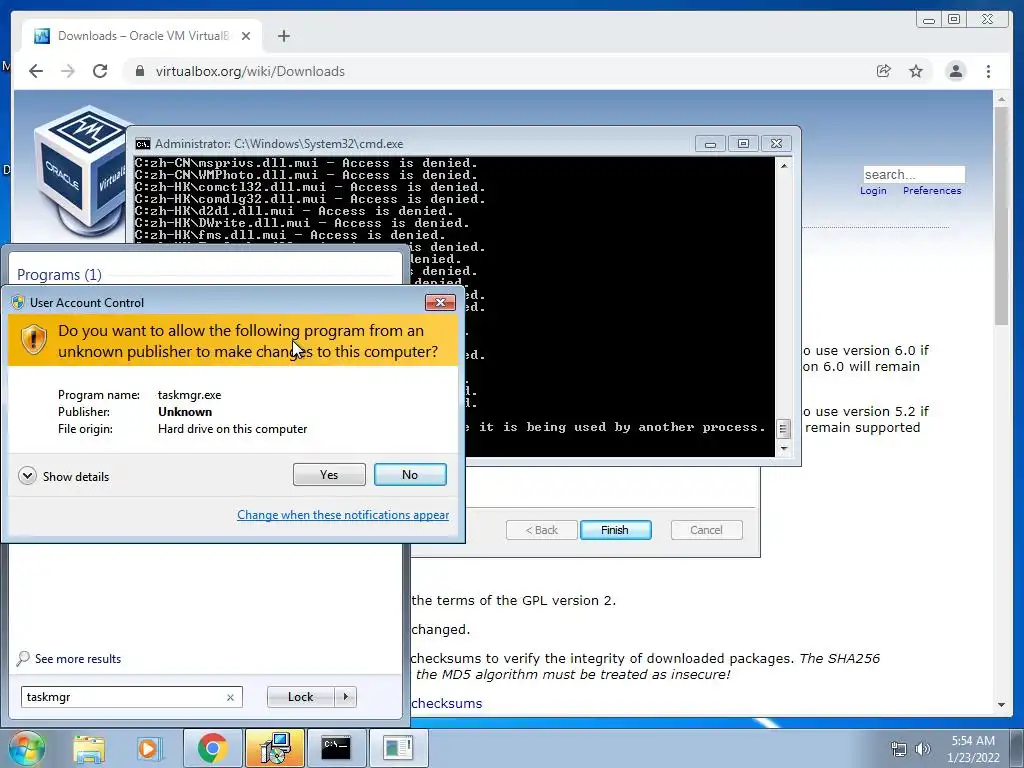This screenshot has height=768, width=1024.
Task: Click the Oracle VirtualBox cube logo
Action: pos(81,171)
